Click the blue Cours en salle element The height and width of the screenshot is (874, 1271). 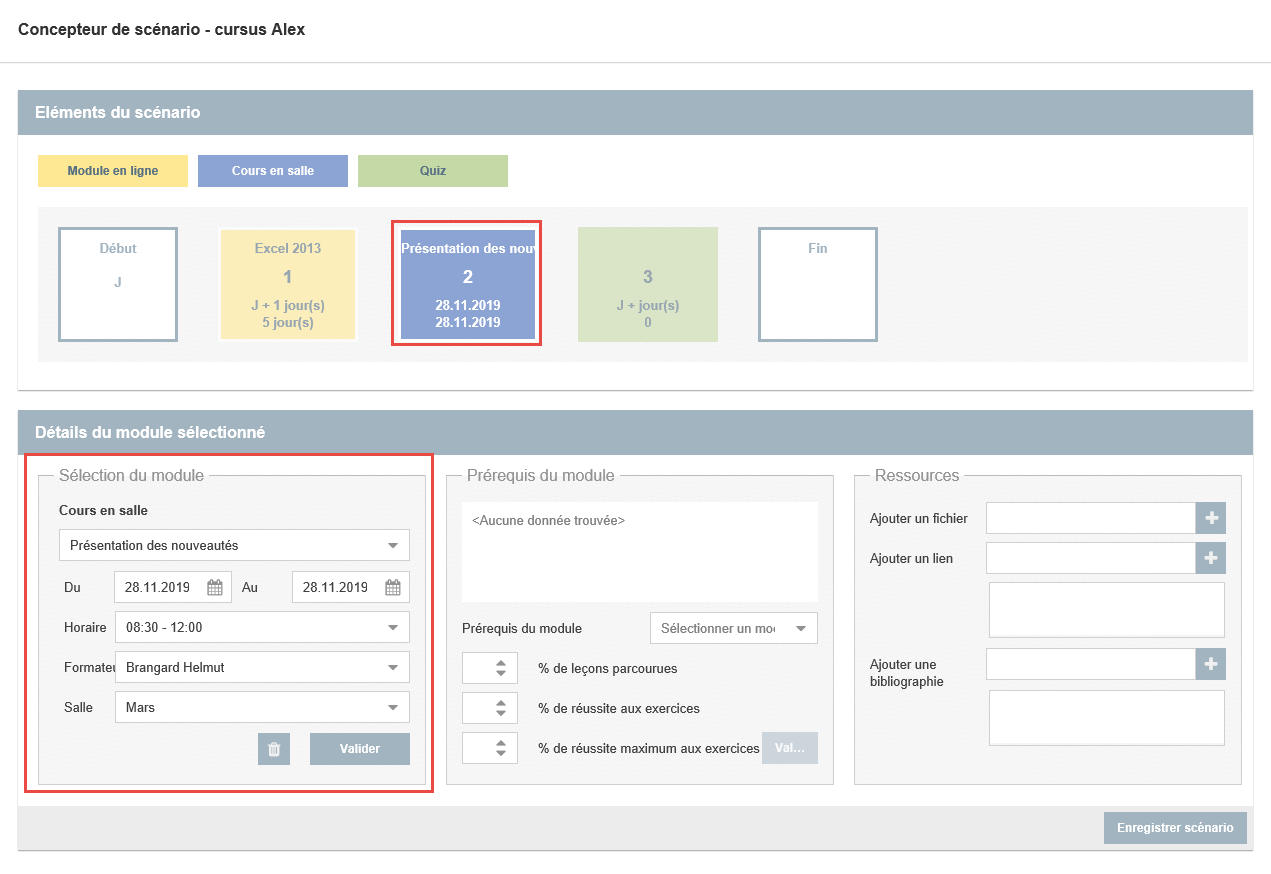click(273, 171)
